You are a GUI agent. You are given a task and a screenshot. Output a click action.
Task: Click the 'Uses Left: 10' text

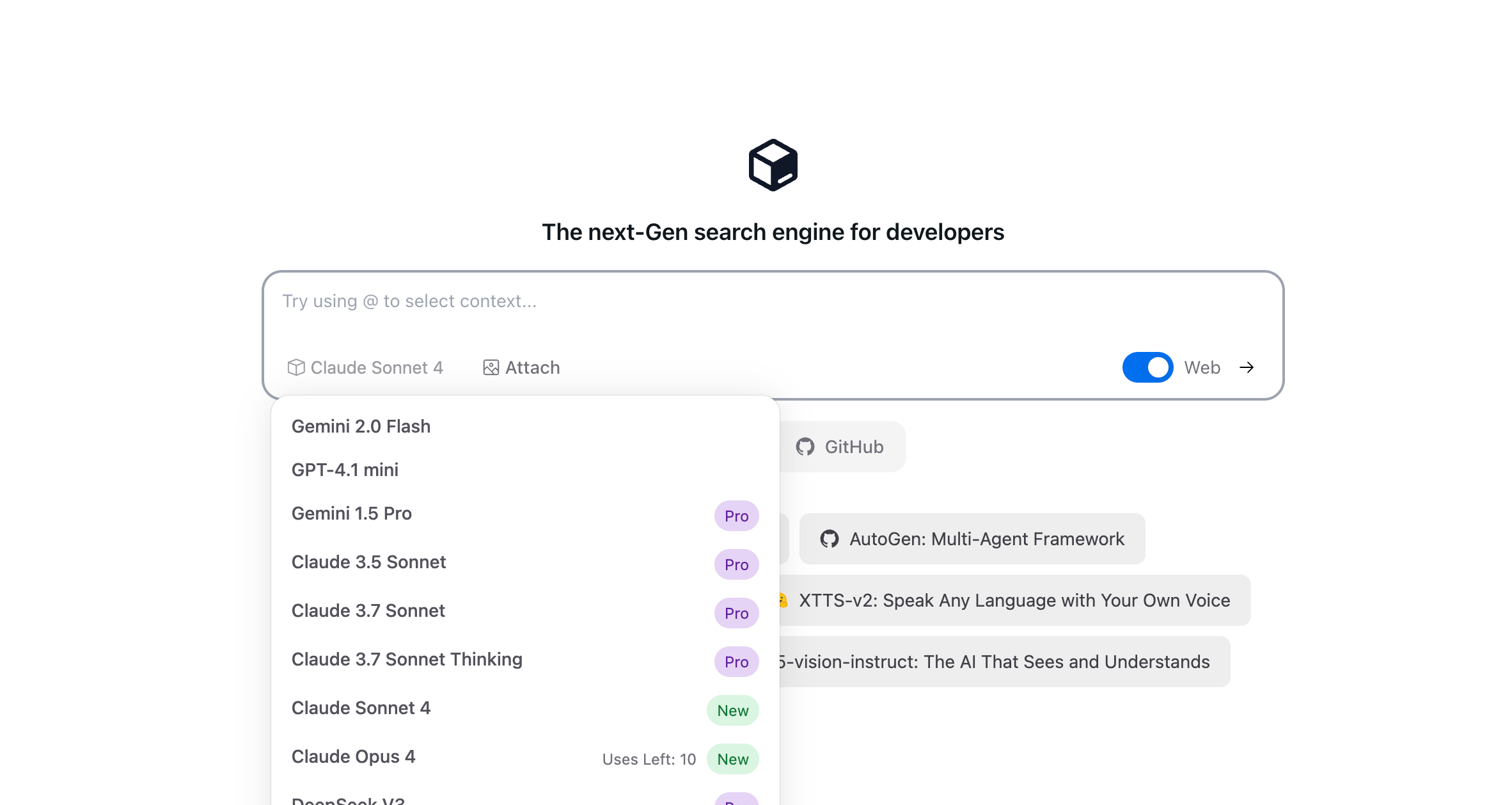(x=649, y=760)
